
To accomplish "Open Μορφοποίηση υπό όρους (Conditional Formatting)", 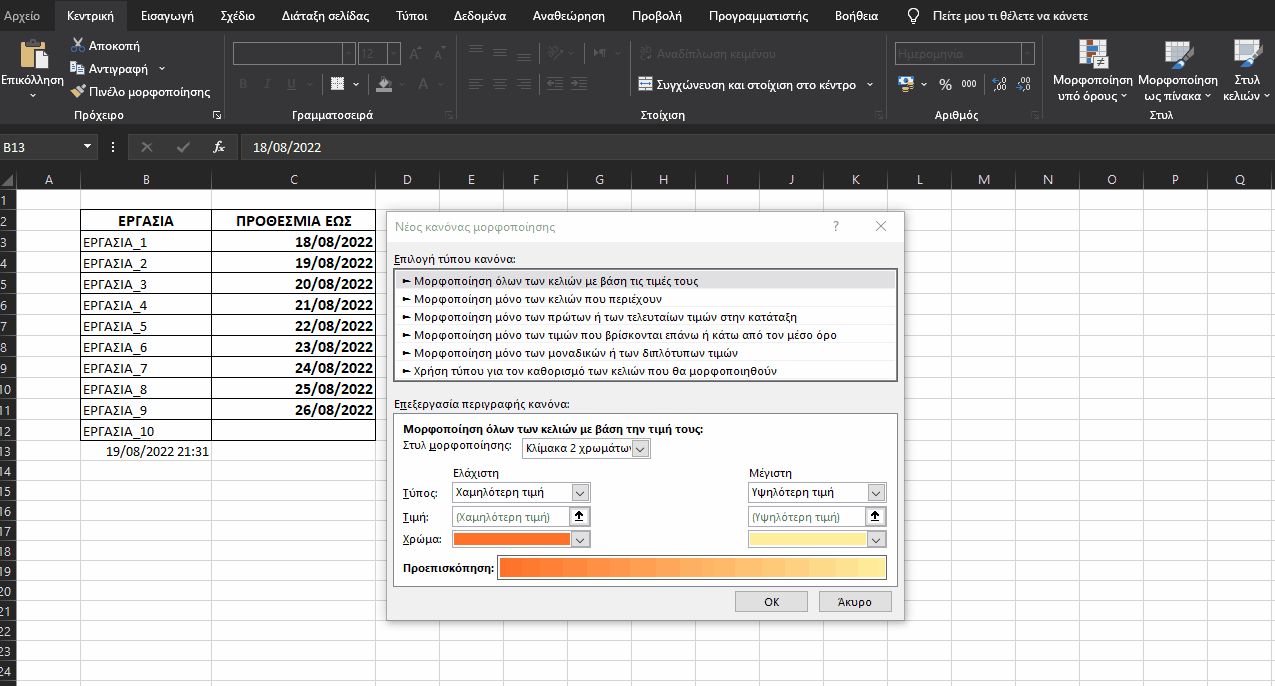I will pos(1092,70).
